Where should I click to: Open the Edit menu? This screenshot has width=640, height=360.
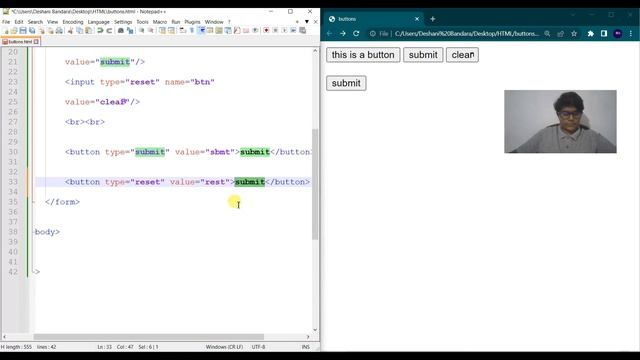(19, 22)
